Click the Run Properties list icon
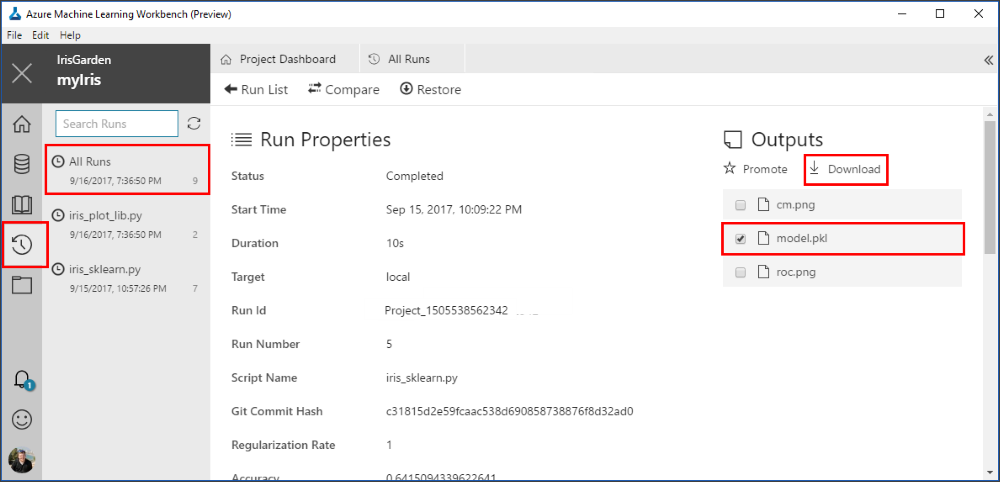The height and width of the screenshot is (482, 1000). [242, 140]
